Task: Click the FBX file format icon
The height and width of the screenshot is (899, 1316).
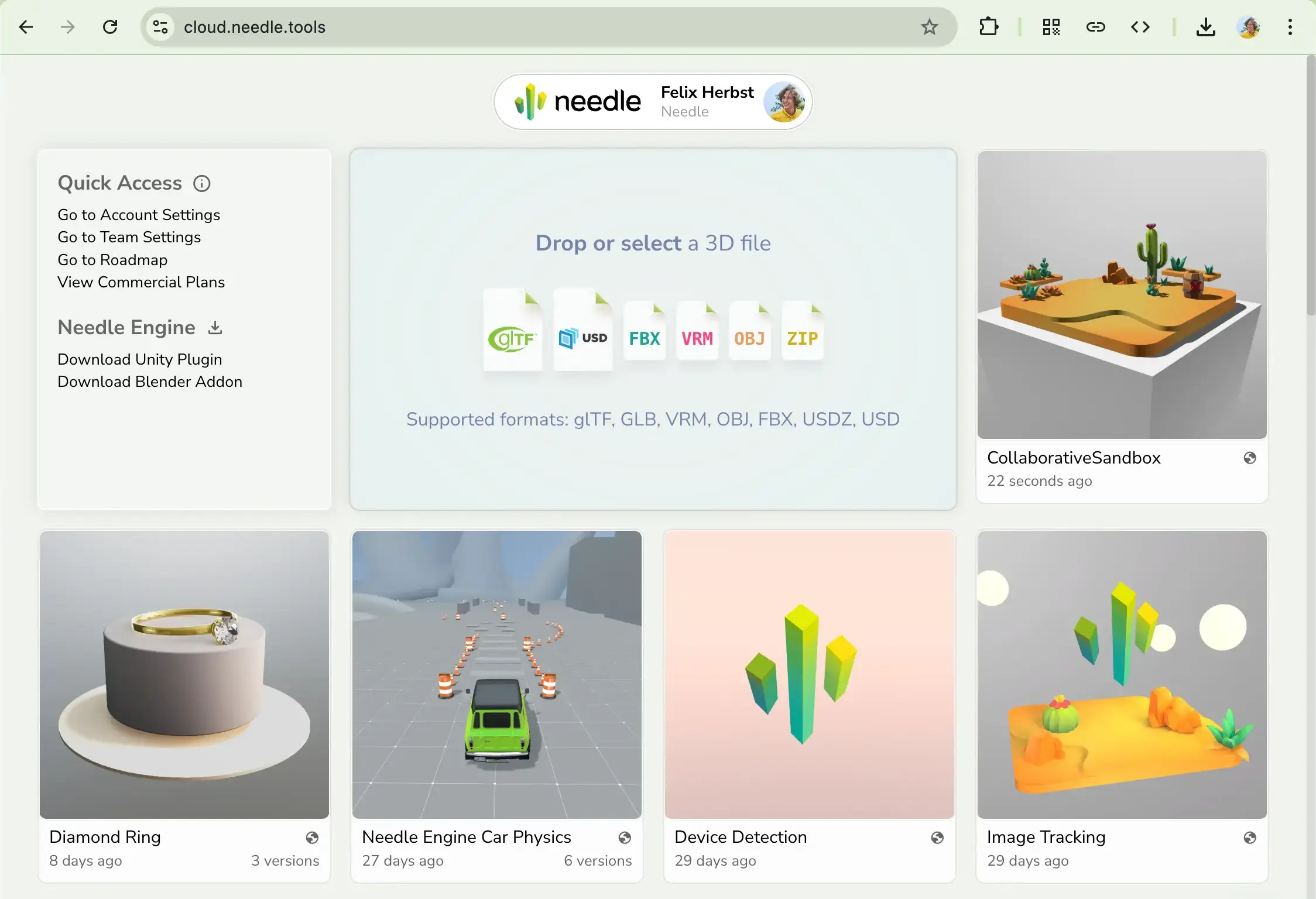Action: [x=645, y=331]
